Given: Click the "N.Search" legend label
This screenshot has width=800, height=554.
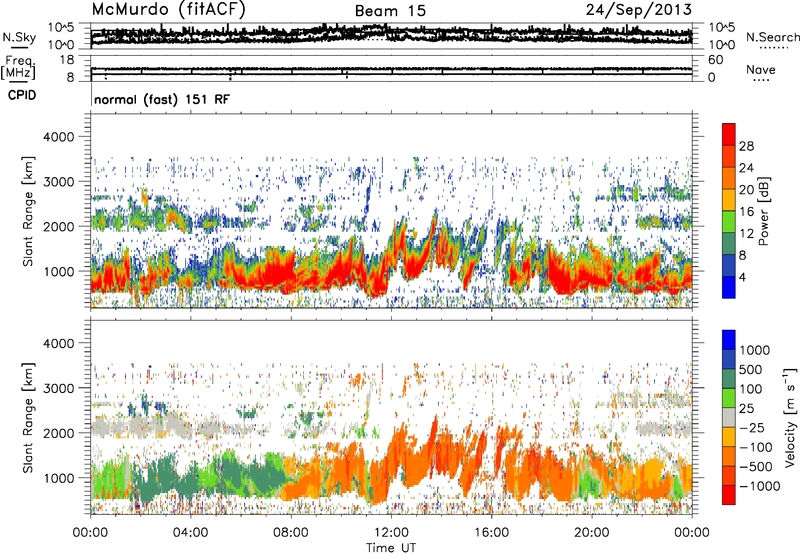Looking at the screenshot, I should (773, 37).
